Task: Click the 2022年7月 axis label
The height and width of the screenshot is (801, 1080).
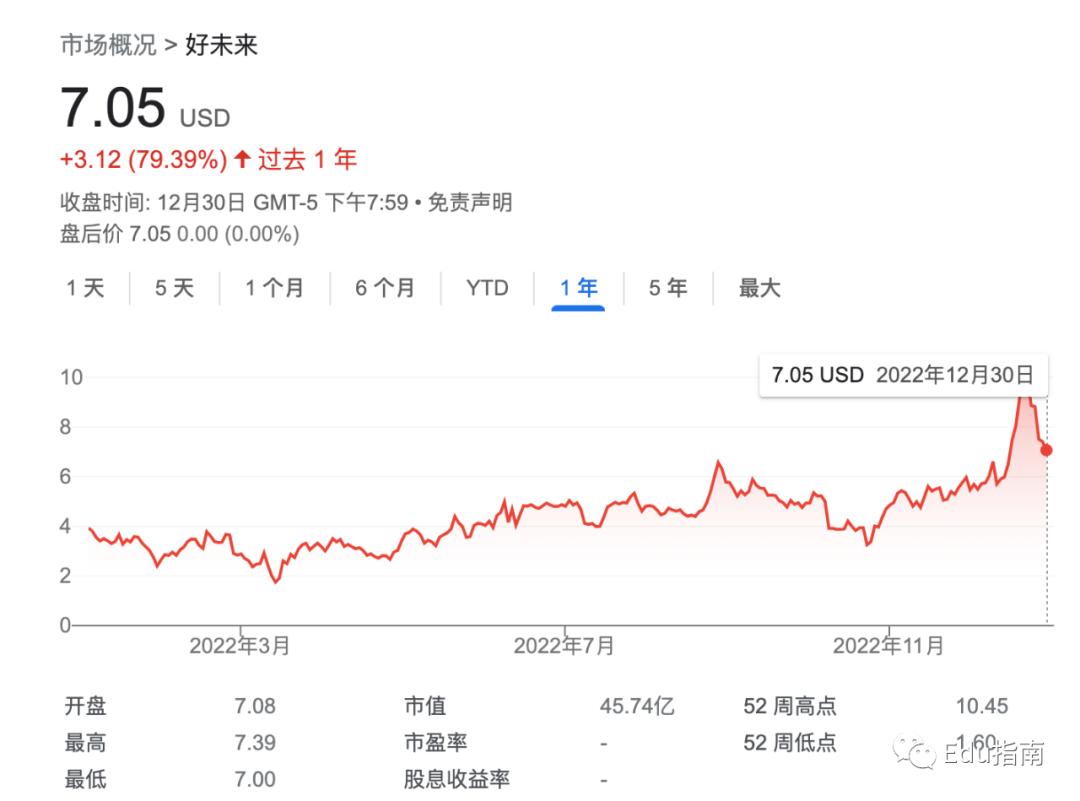Action: coord(564,646)
